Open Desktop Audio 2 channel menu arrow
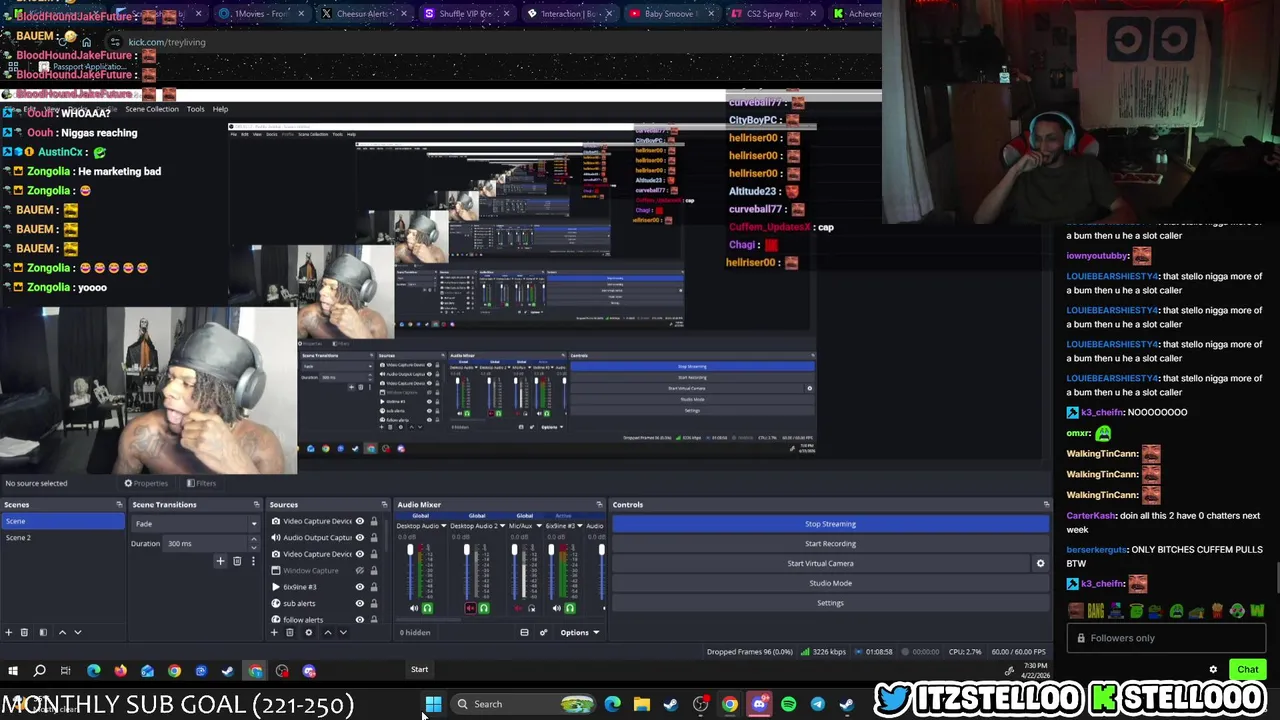The width and height of the screenshot is (1280, 720). pyautogui.click(x=501, y=526)
